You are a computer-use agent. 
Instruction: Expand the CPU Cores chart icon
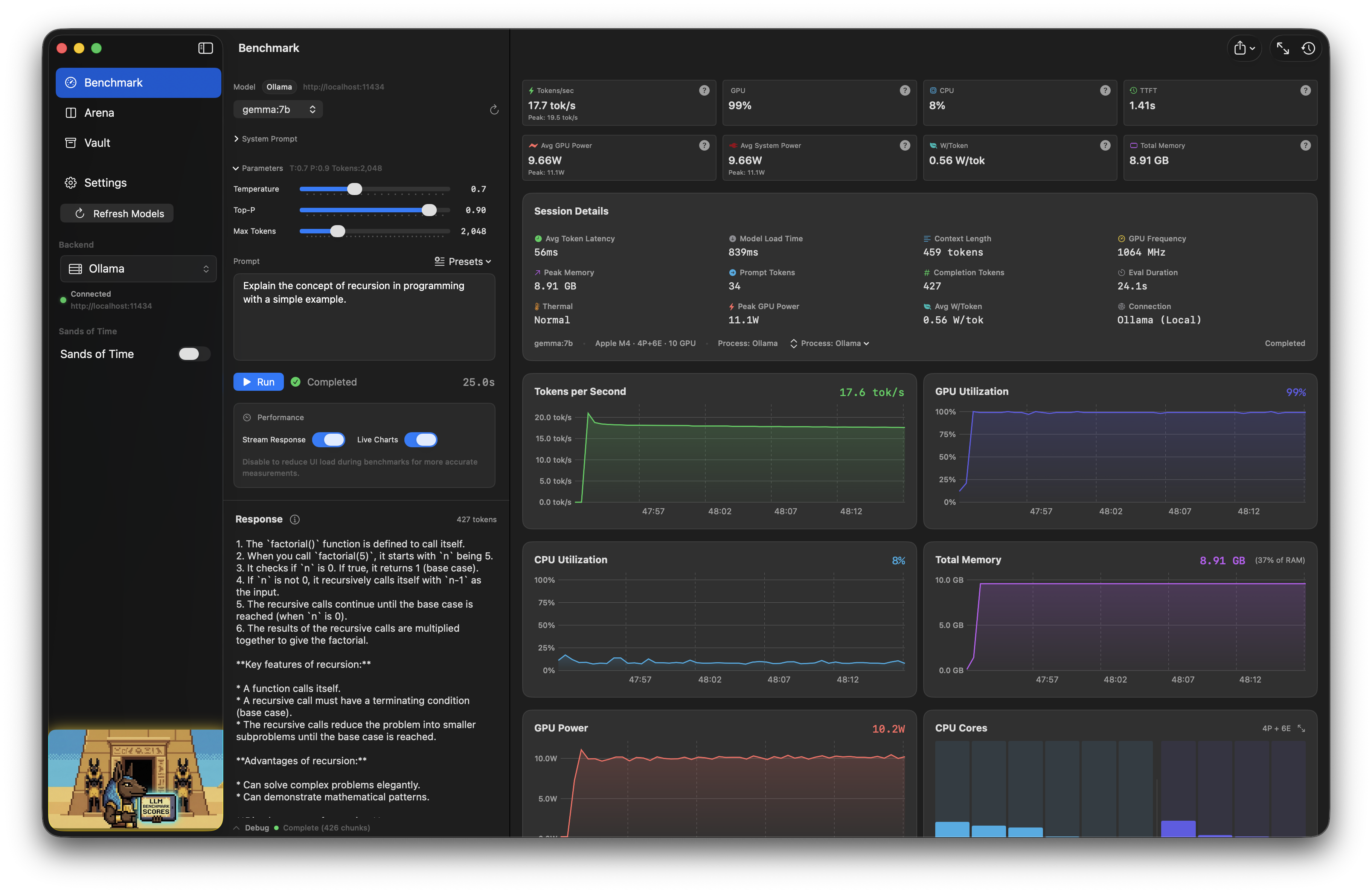tap(1301, 728)
